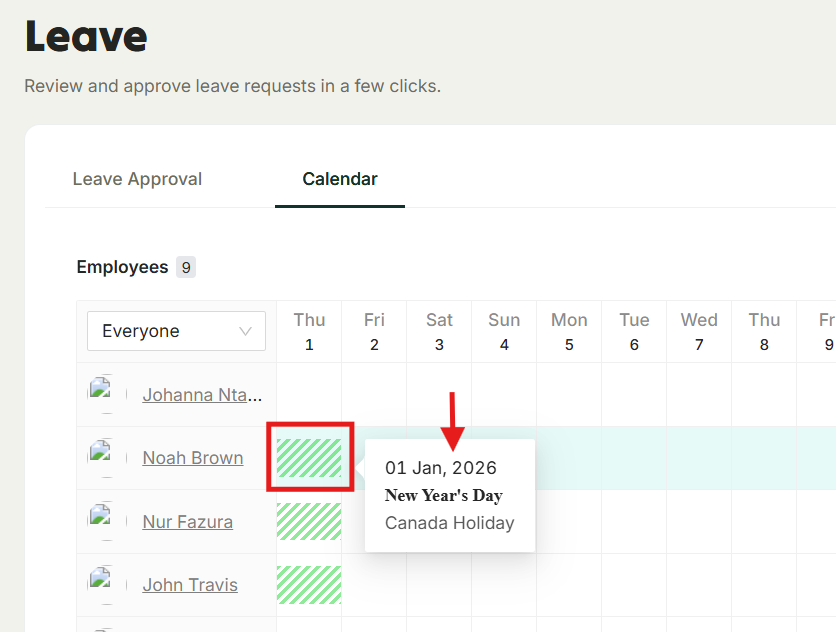
Task: Click Noah Brown's striped holiday cell
Action: point(309,458)
